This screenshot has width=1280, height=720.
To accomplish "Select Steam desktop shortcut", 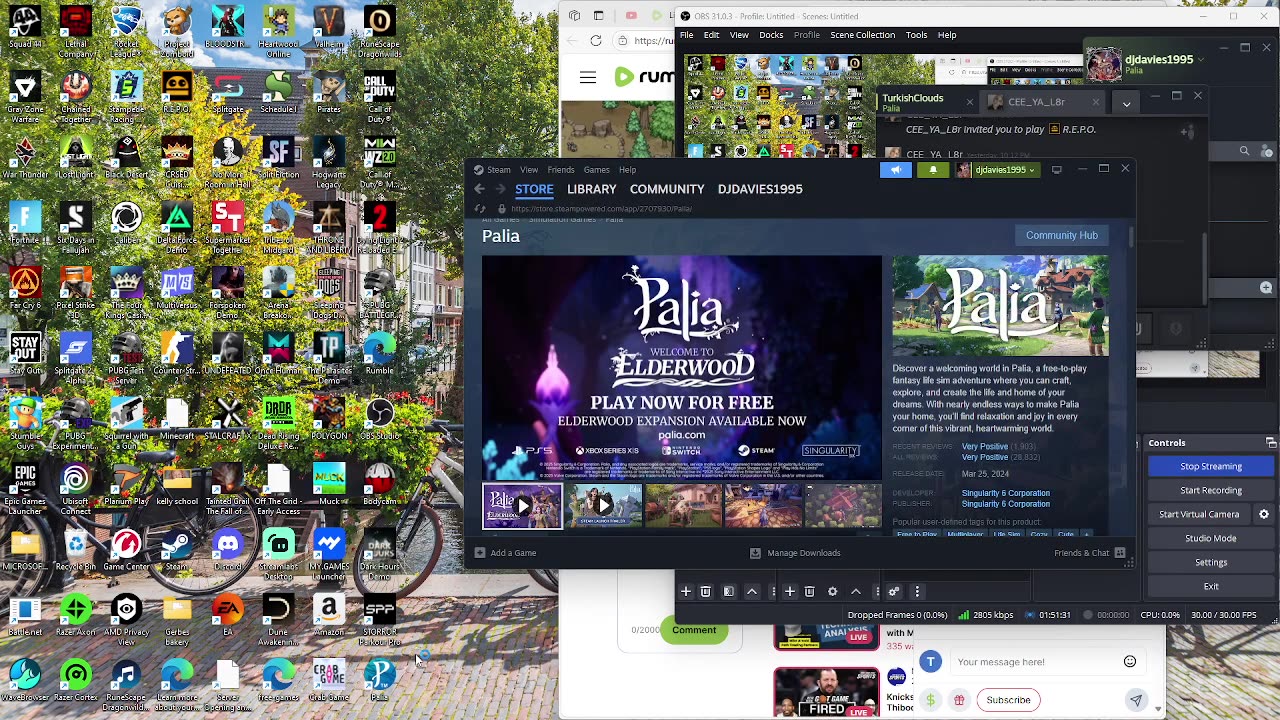I will click(x=177, y=551).
